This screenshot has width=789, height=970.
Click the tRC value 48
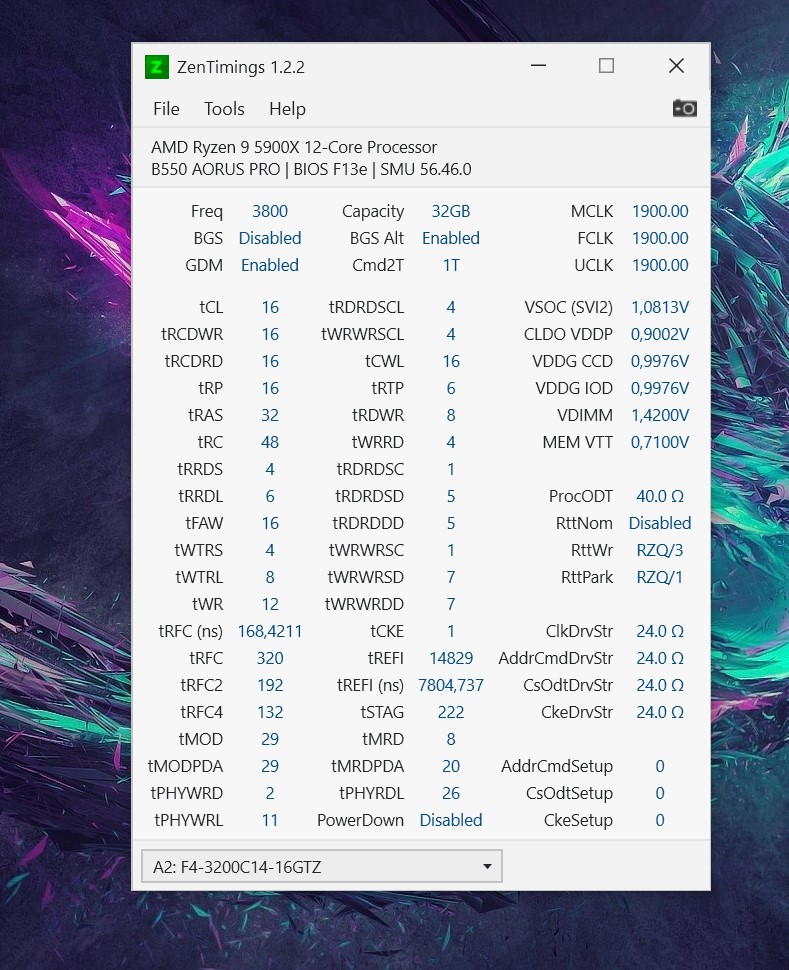270,442
